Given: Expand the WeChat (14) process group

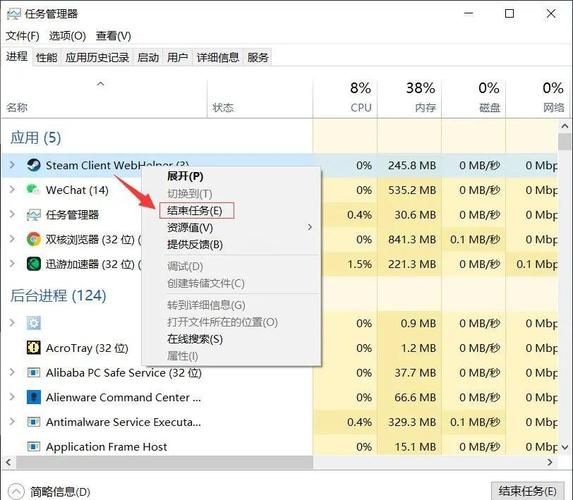Looking at the screenshot, I should (12, 189).
